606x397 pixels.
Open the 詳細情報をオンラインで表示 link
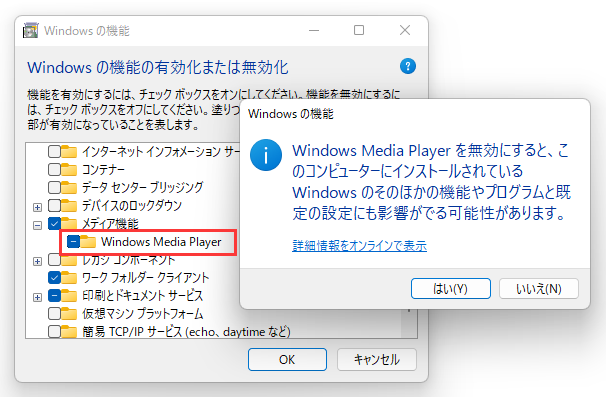tap(359, 245)
